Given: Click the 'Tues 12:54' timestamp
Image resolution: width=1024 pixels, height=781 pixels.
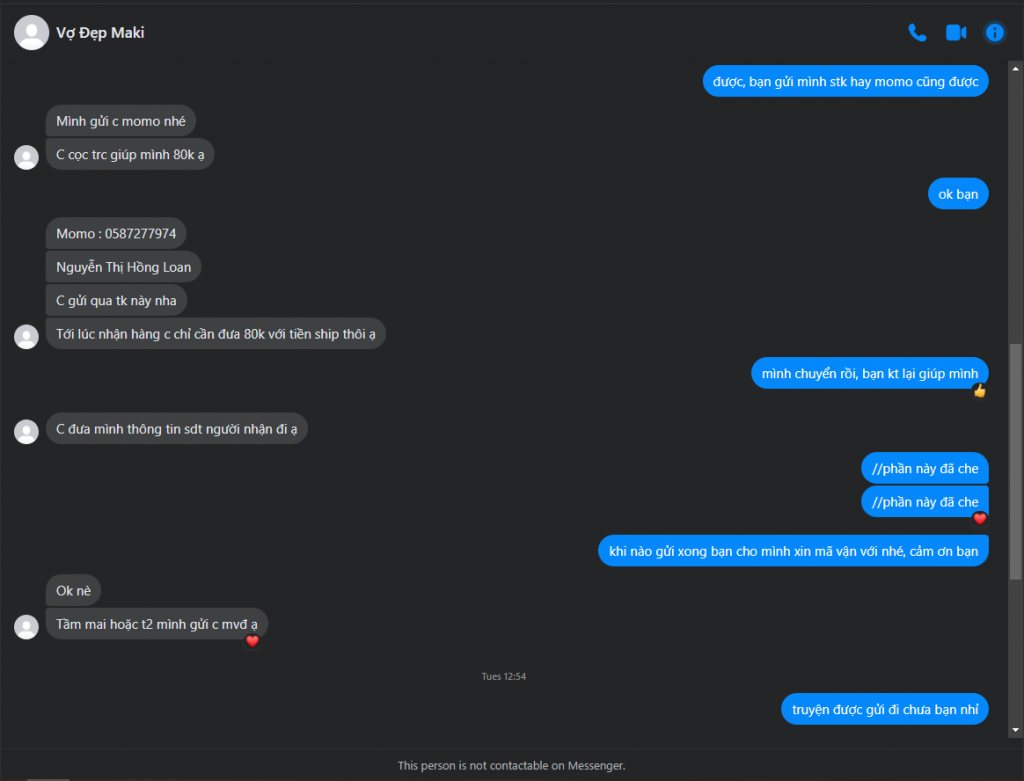Looking at the screenshot, I should [504, 677].
